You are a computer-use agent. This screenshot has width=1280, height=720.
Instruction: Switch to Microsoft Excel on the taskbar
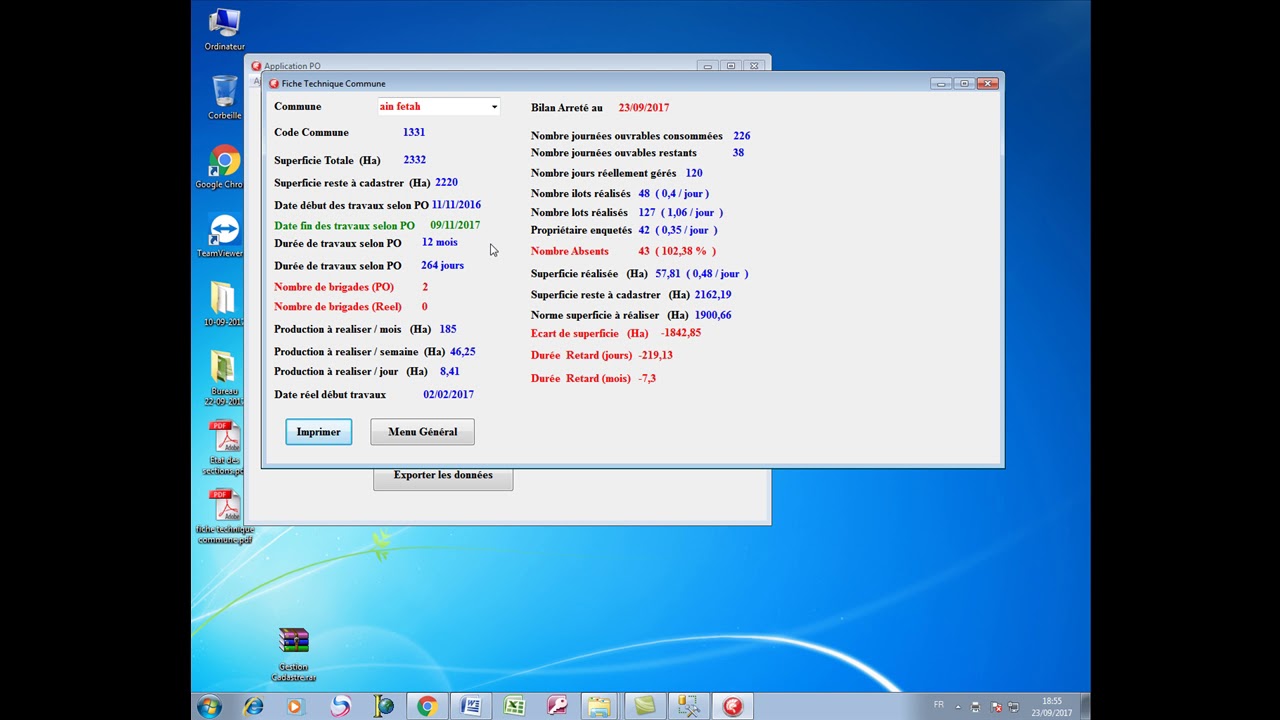coord(514,707)
